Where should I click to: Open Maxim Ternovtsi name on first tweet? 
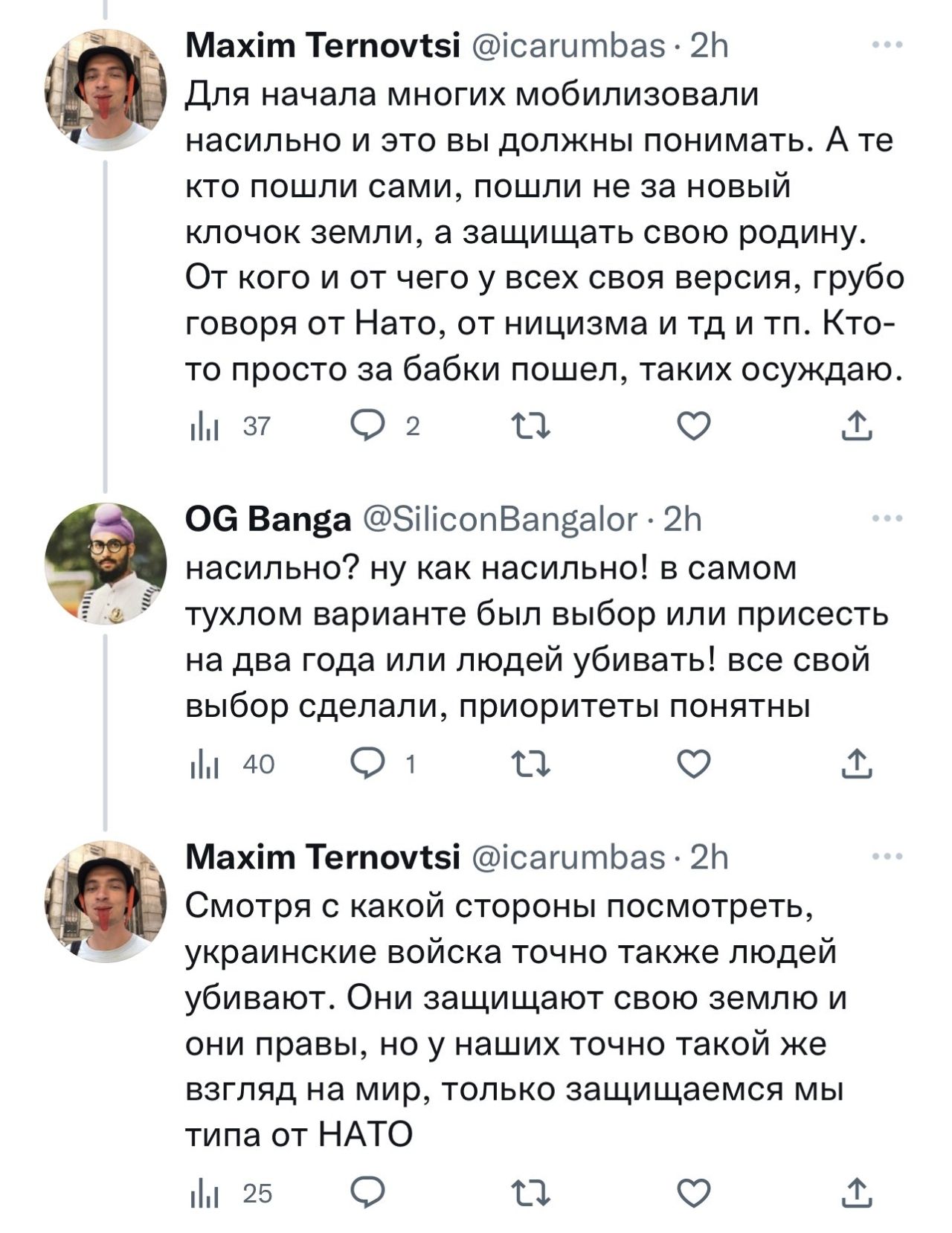(323, 47)
